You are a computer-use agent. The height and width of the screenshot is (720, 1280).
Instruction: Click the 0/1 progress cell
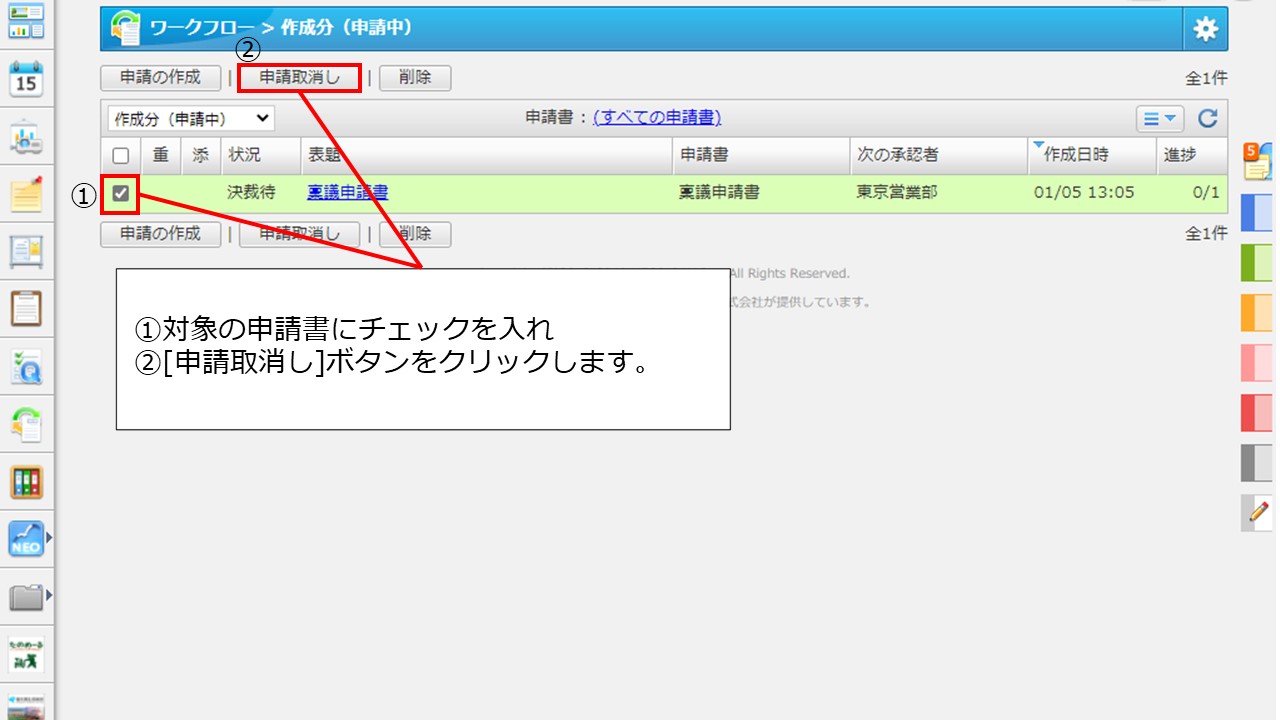(x=1206, y=193)
